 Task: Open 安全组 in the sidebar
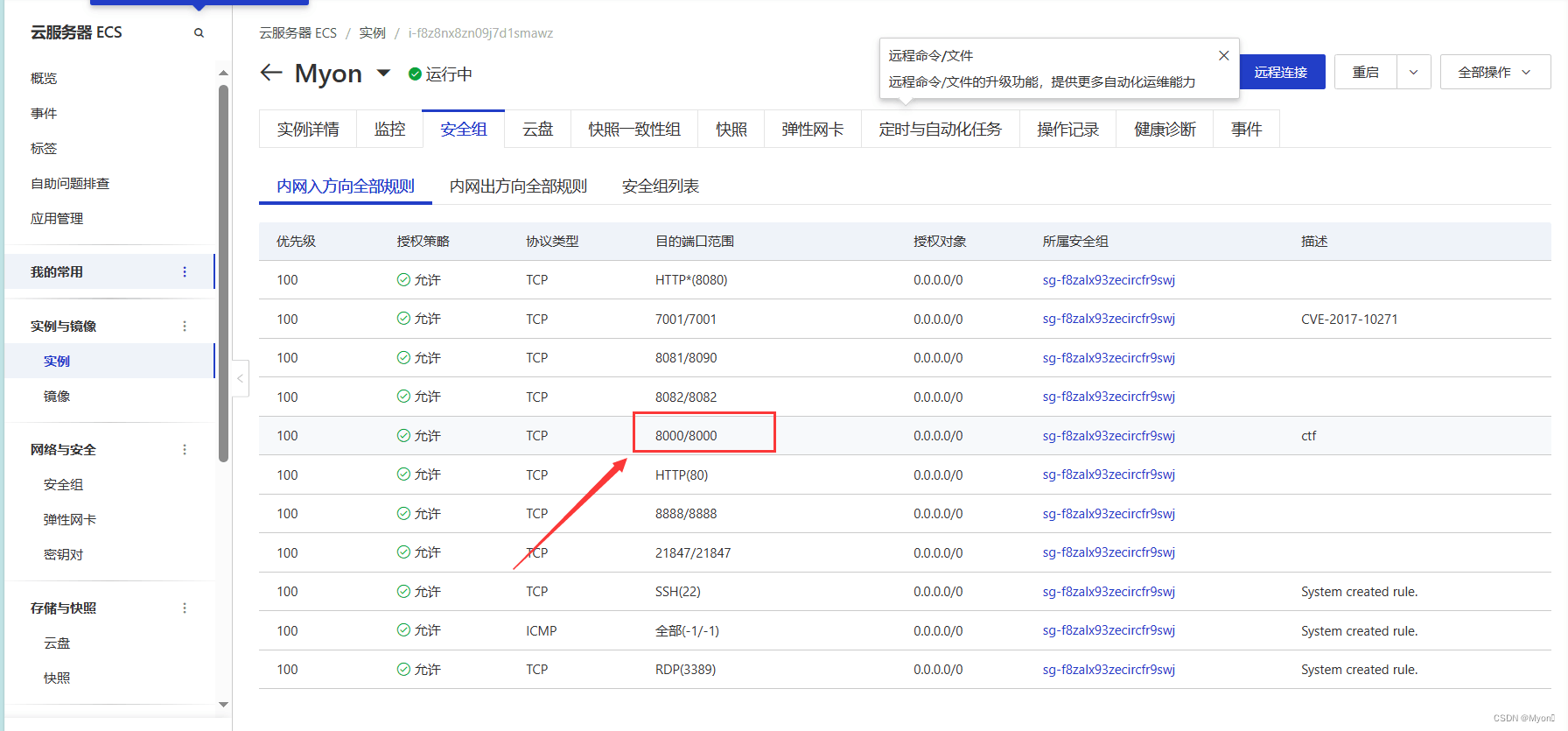(63, 484)
